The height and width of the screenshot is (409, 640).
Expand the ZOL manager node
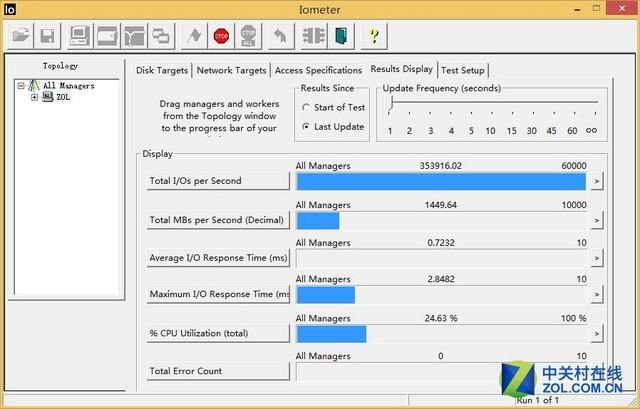point(34,97)
